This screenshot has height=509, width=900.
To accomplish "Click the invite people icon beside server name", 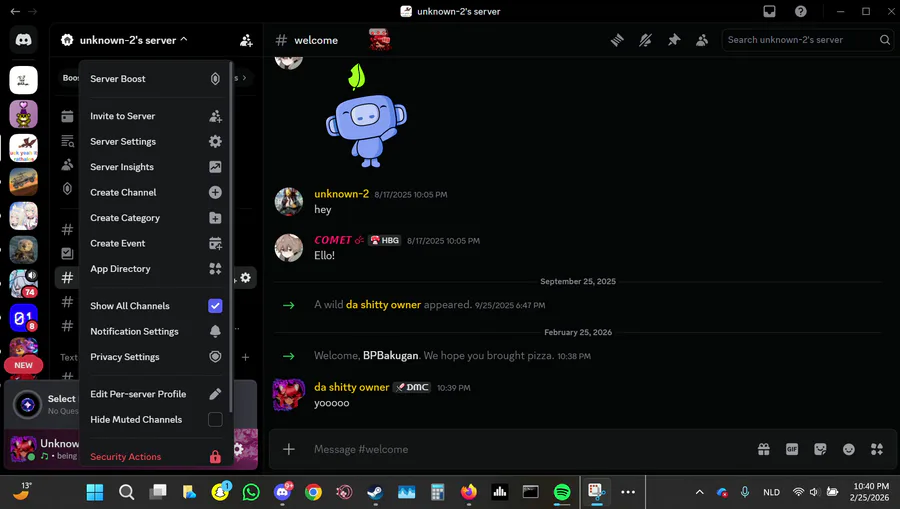I will (246, 40).
